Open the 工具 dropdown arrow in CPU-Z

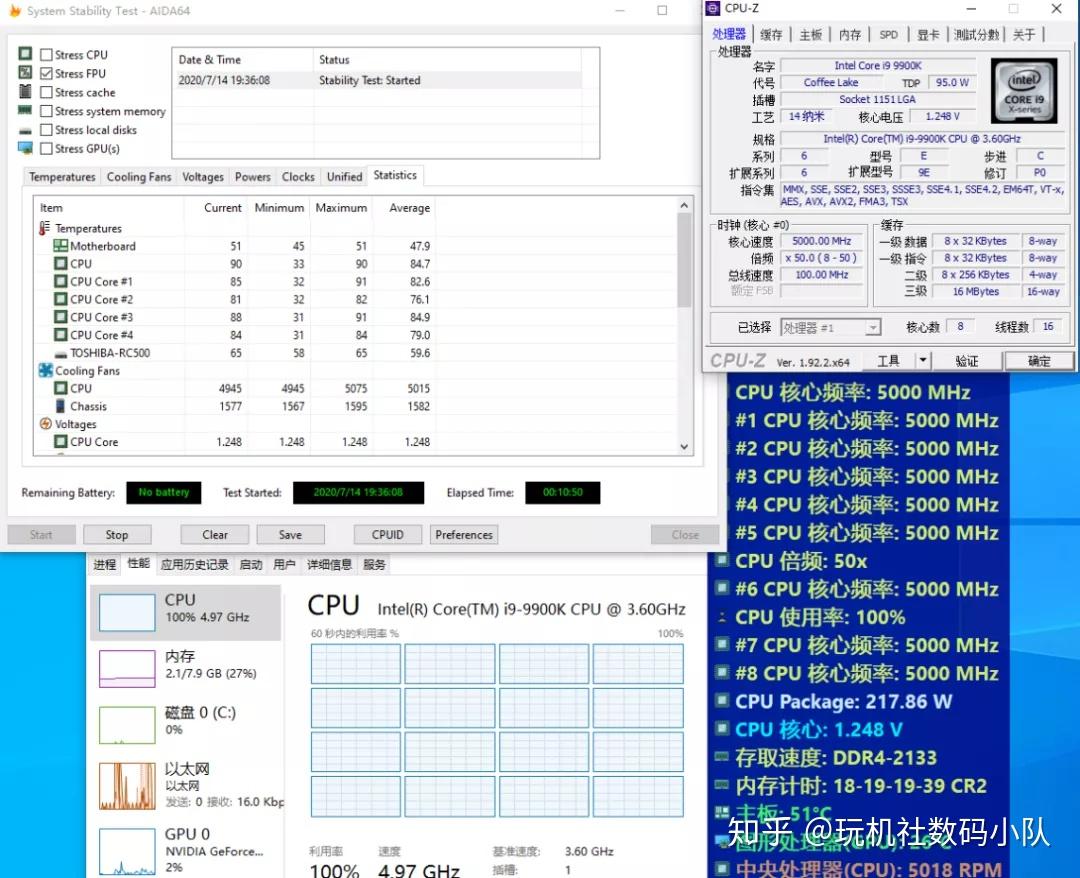(x=922, y=361)
